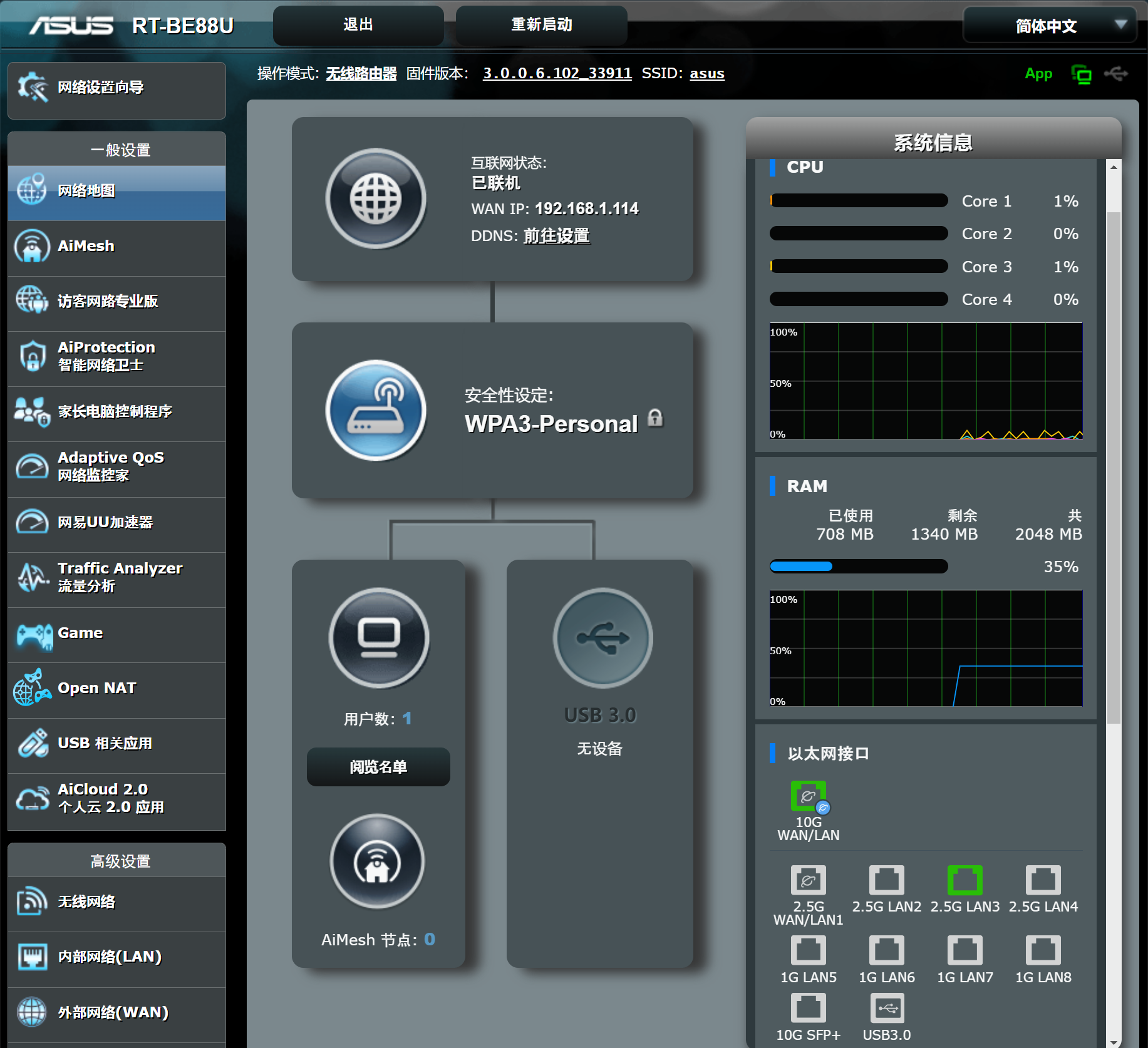The height and width of the screenshot is (1048, 1148).
Task: Select the wireless router security icon
Action: click(376, 410)
